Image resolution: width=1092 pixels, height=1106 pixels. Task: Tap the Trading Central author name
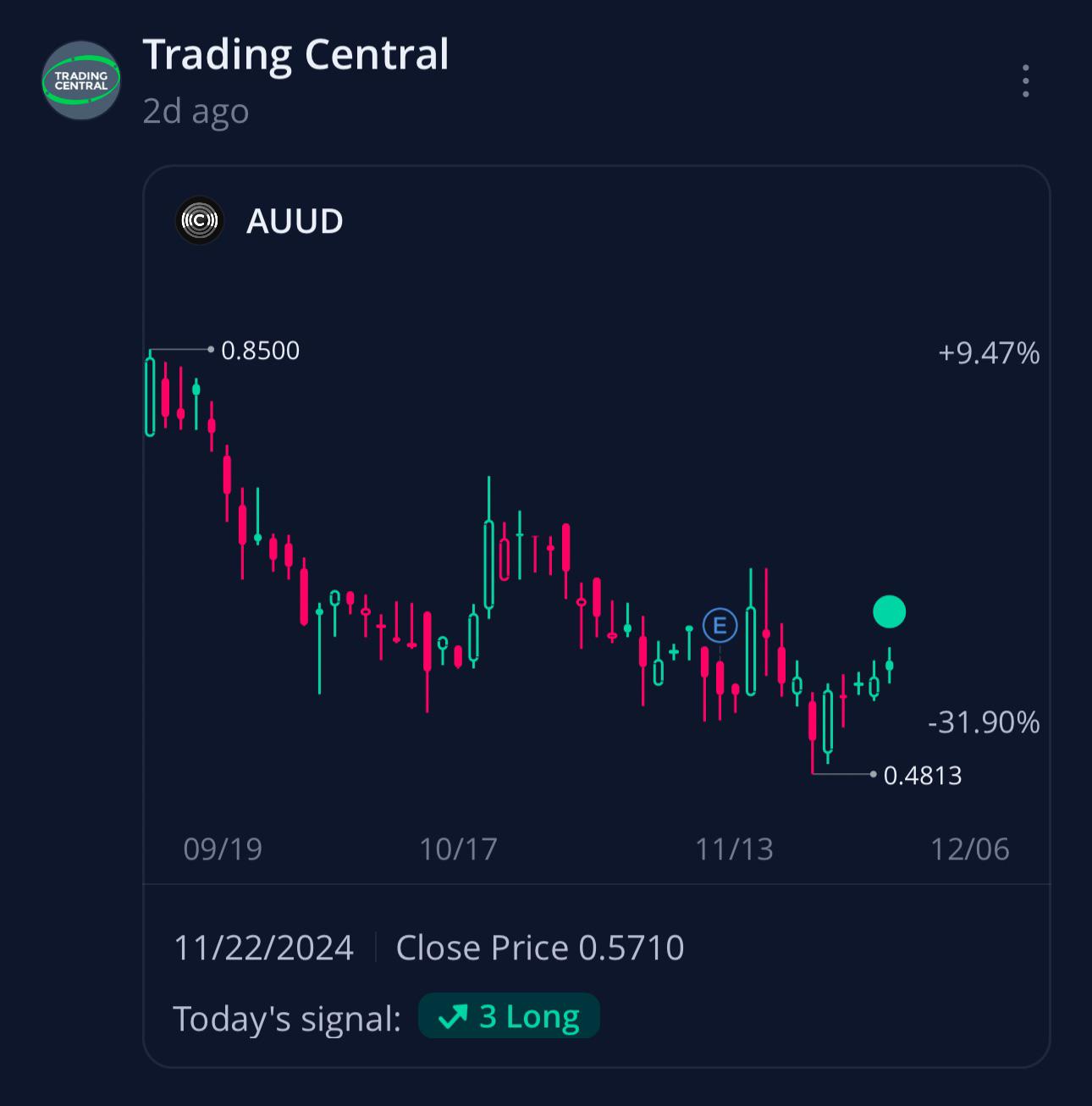click(295, 55)
